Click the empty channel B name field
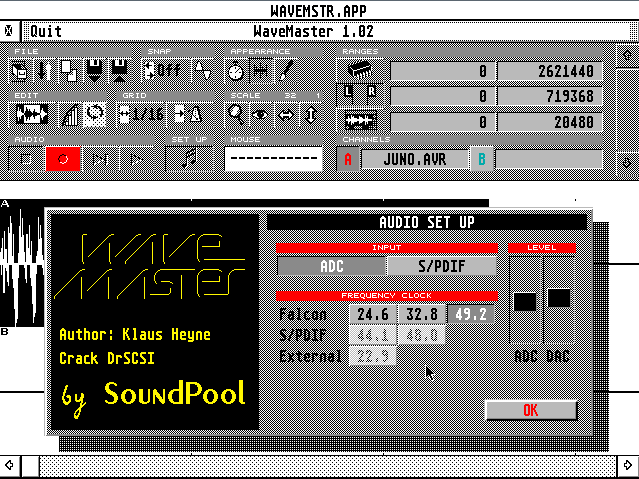 click(x=549, y=159)
